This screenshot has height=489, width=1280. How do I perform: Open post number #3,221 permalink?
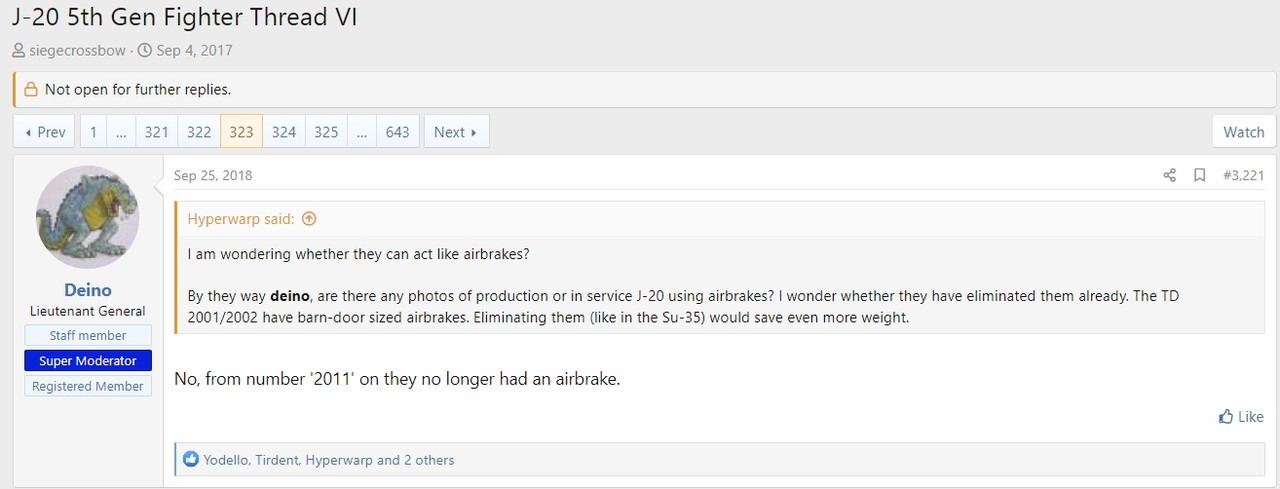(1243, 176)
